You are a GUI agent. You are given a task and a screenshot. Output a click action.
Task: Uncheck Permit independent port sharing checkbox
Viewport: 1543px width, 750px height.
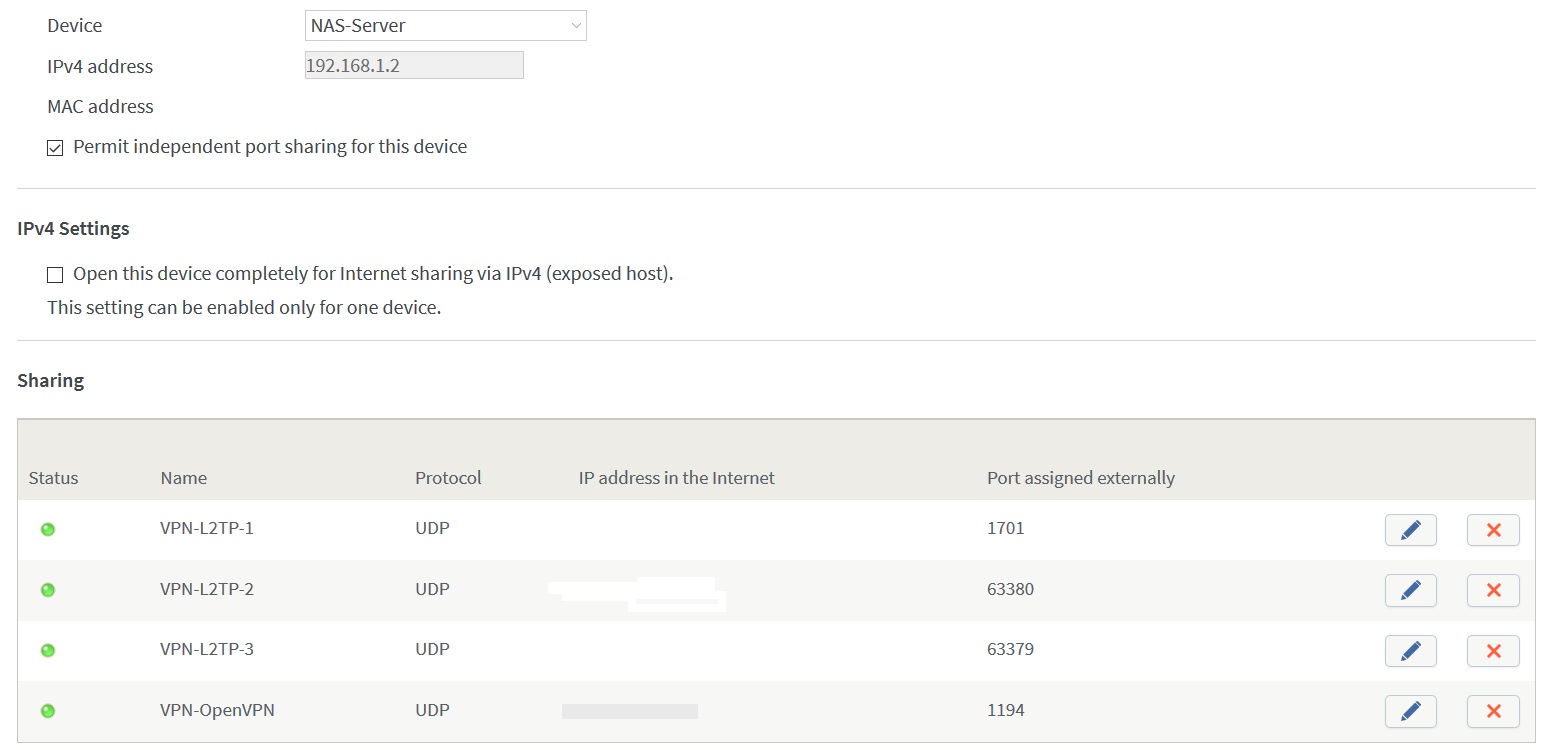[x=55, y=148]
